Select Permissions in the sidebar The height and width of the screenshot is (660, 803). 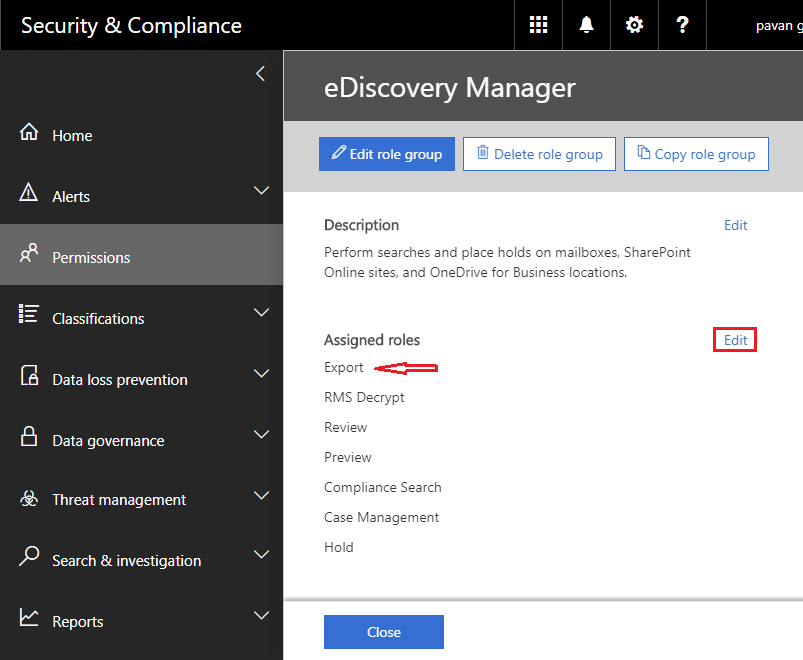(x=141, y=254)
